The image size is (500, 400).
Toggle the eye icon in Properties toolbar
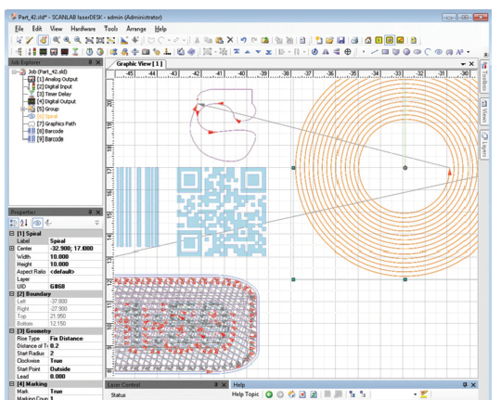pos(37,223)
